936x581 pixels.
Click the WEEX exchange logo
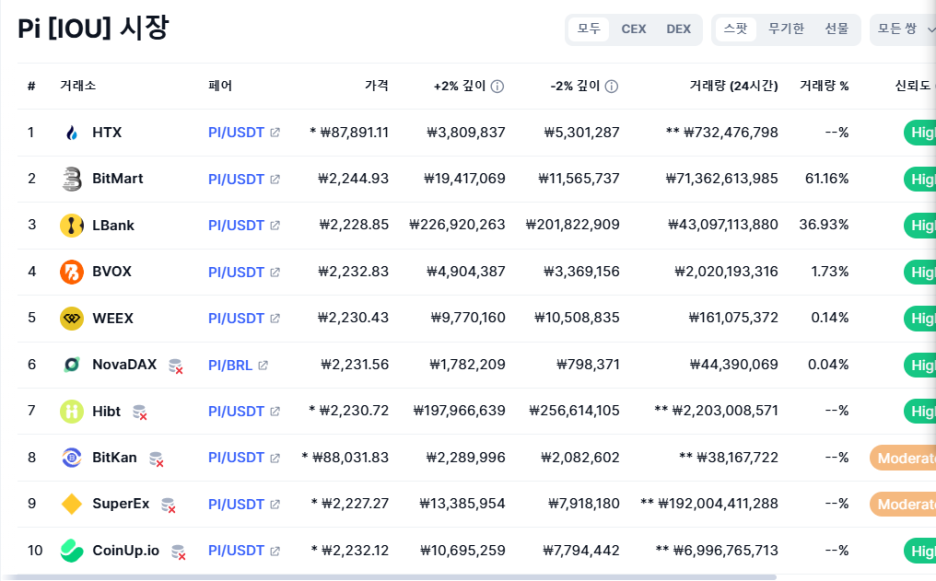click(x=72, y=318)
